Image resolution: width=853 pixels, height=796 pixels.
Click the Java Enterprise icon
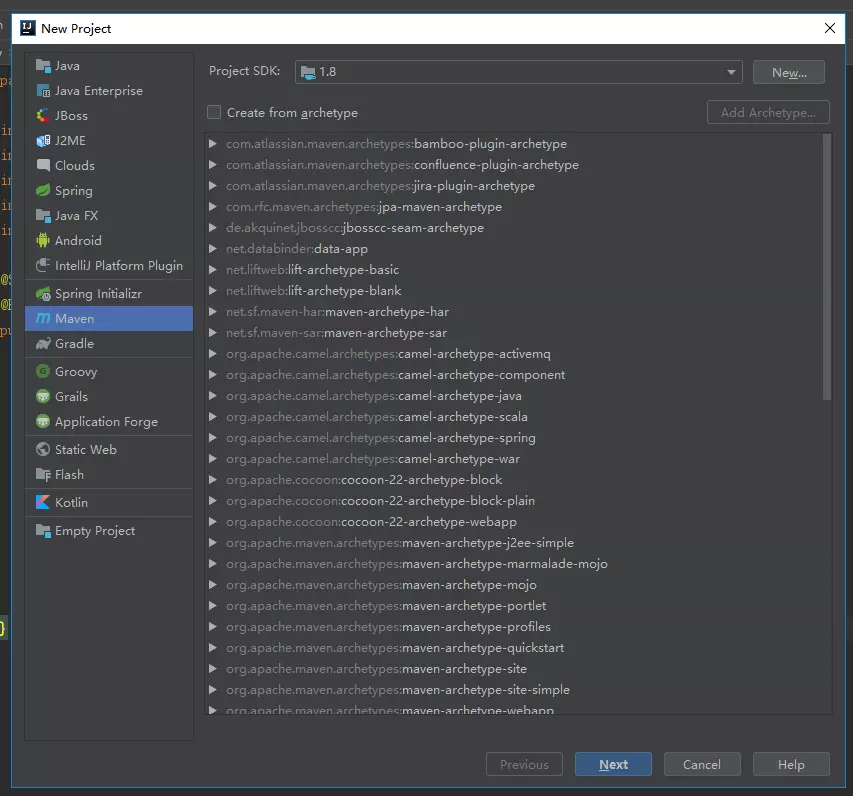[43, 91]
